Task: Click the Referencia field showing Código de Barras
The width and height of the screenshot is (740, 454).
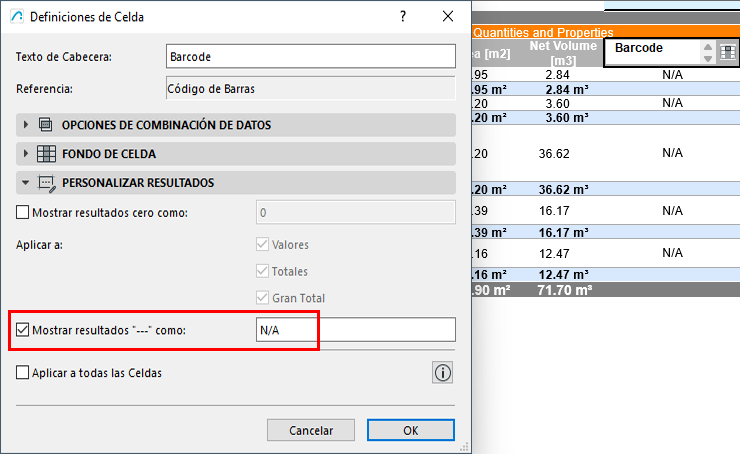Action: click(311, 88)
